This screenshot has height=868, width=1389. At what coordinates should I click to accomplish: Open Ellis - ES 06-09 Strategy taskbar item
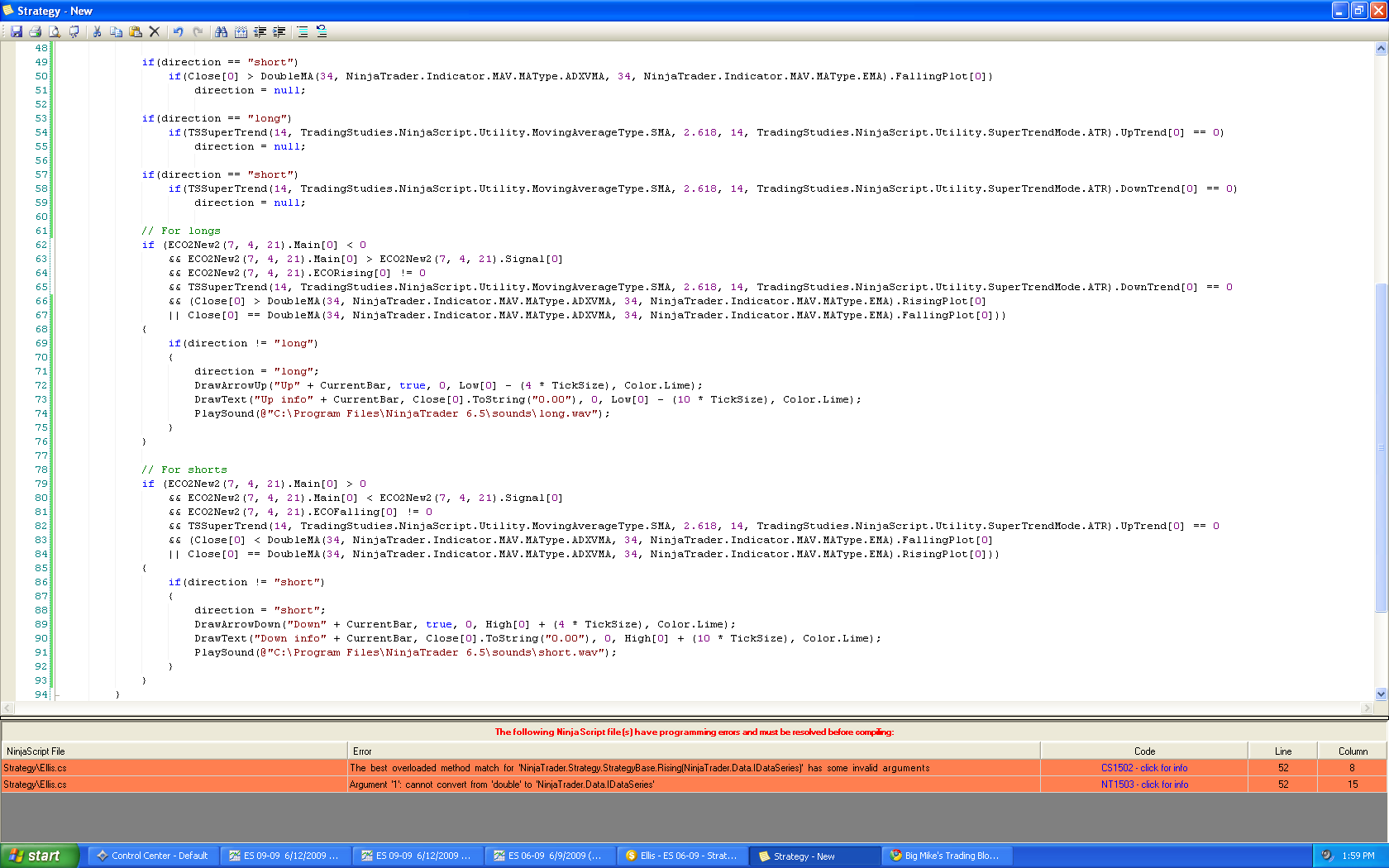tap(681, 856)
